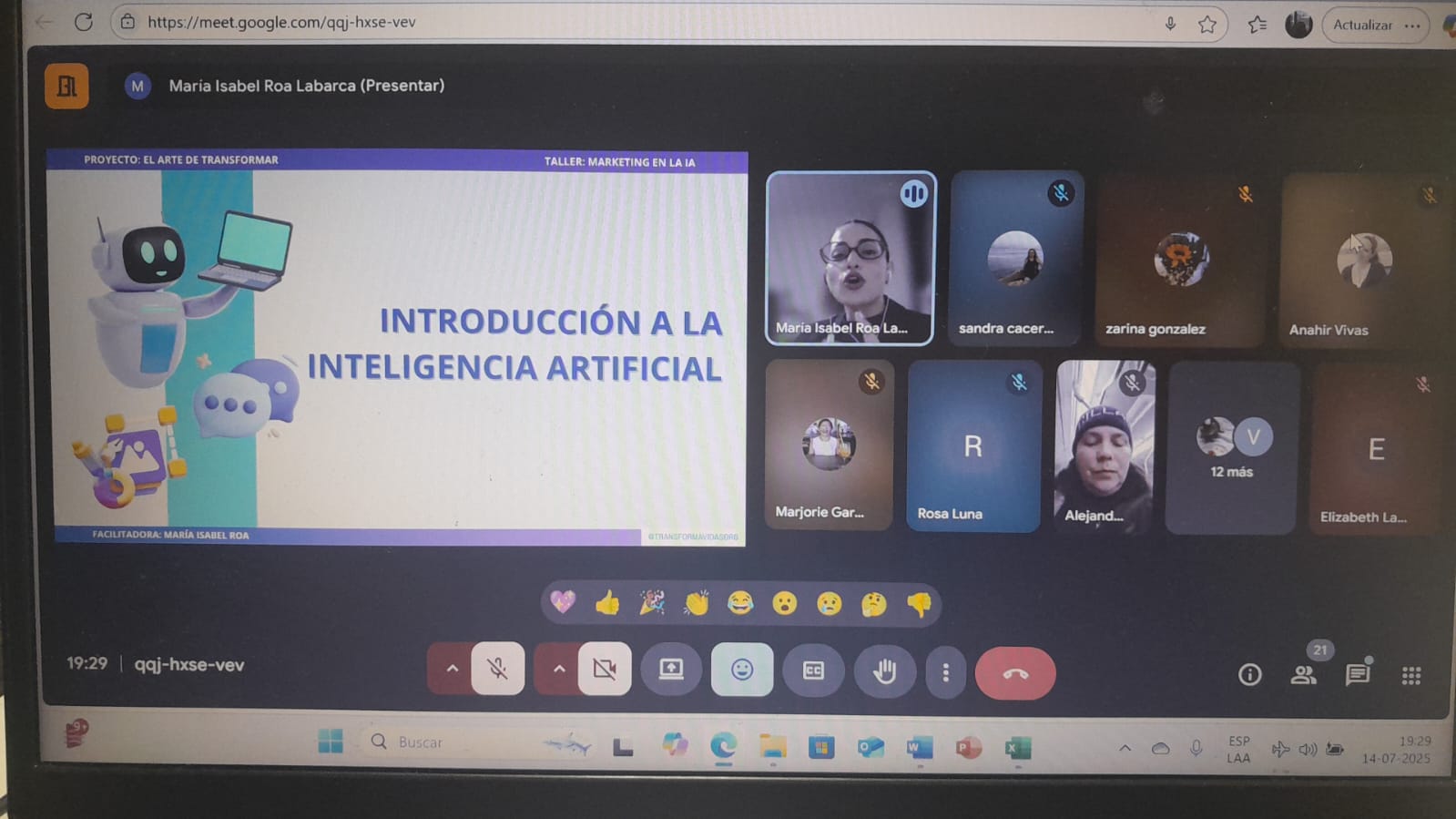
Task: Toggle the microphone mute button
Action: tap(498, 669)
